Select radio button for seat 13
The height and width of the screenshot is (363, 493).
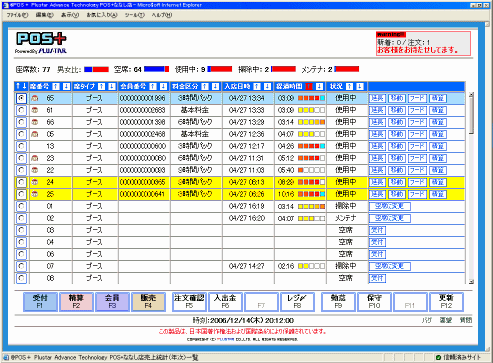[x=21, y=146]
